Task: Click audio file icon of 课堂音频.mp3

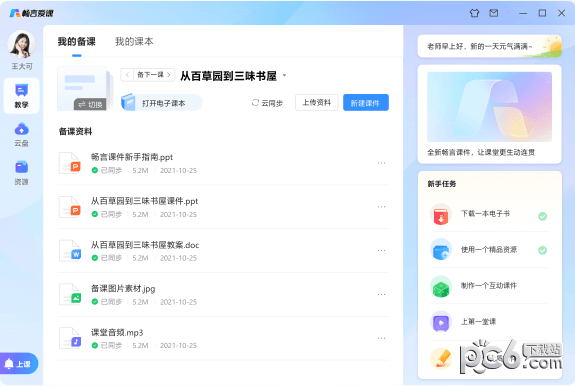Action: 70,338
